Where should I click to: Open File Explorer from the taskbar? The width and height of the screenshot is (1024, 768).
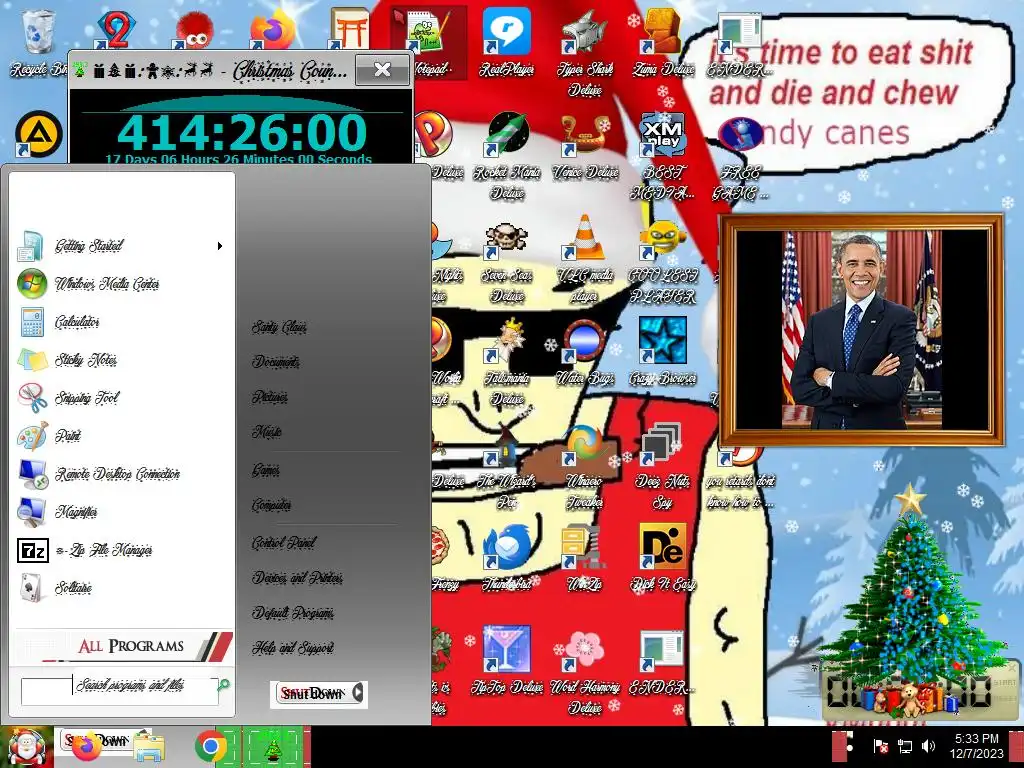(x=149, y=748)
